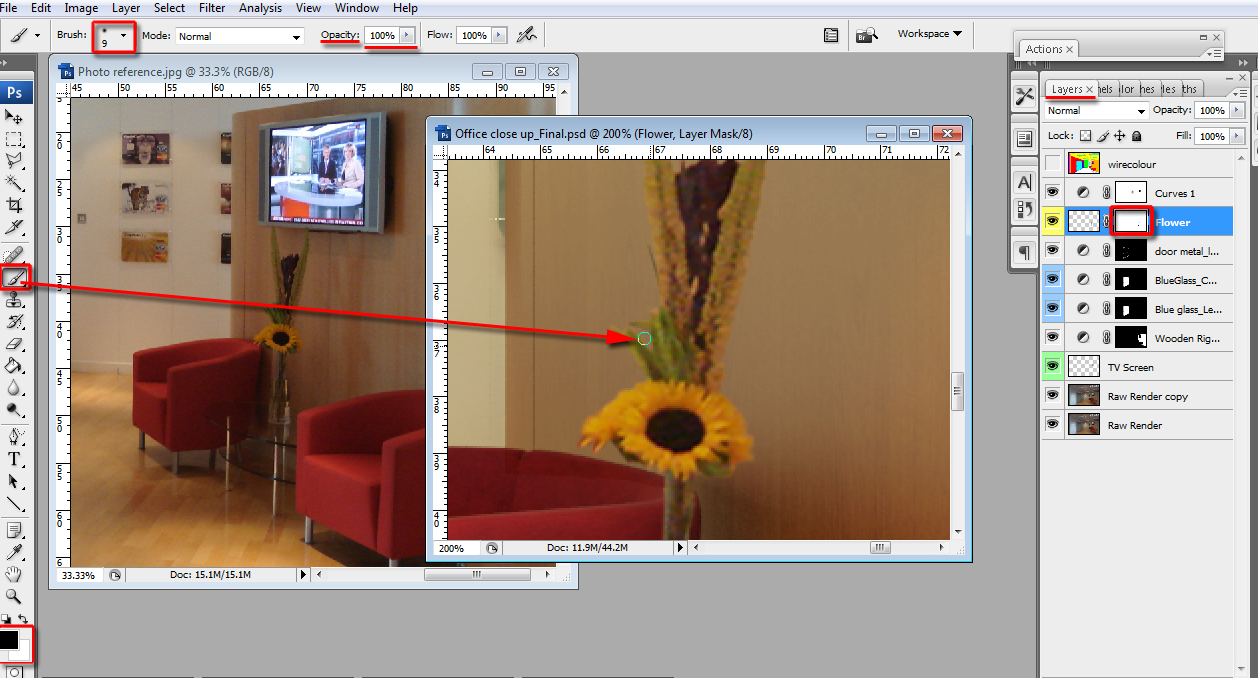The width and height of the screenshot is (1258, 678).
Task: Hide the Wooden Rig layer
Action: coord(1051,338)
